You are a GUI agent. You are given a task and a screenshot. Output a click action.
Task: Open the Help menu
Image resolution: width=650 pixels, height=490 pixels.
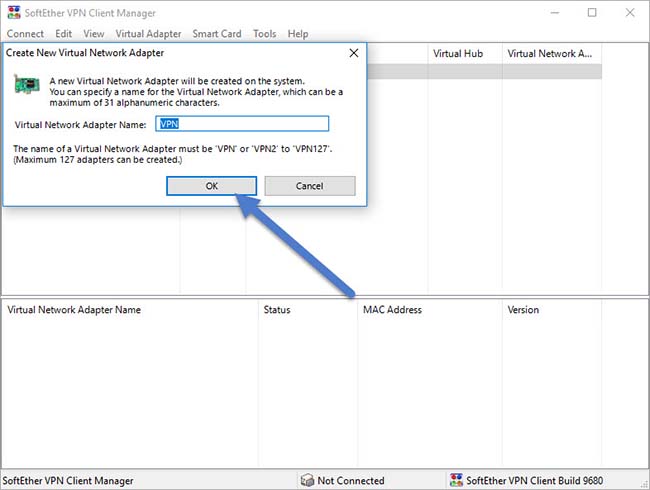click(298, 34)
